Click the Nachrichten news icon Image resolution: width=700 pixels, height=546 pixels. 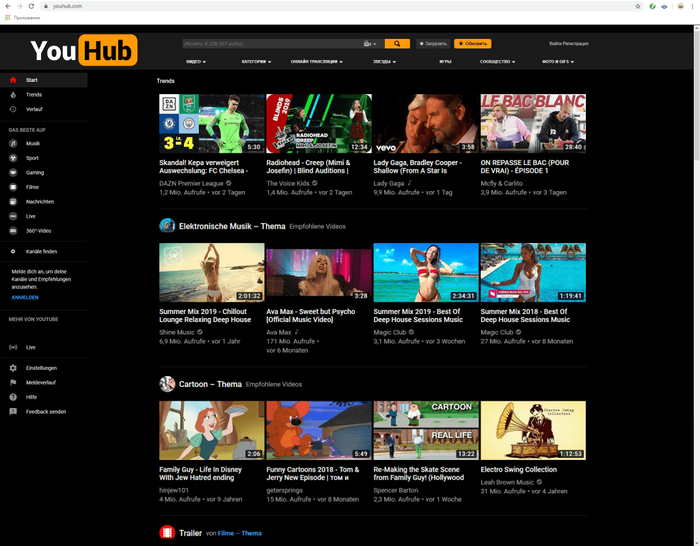point(13,201)
